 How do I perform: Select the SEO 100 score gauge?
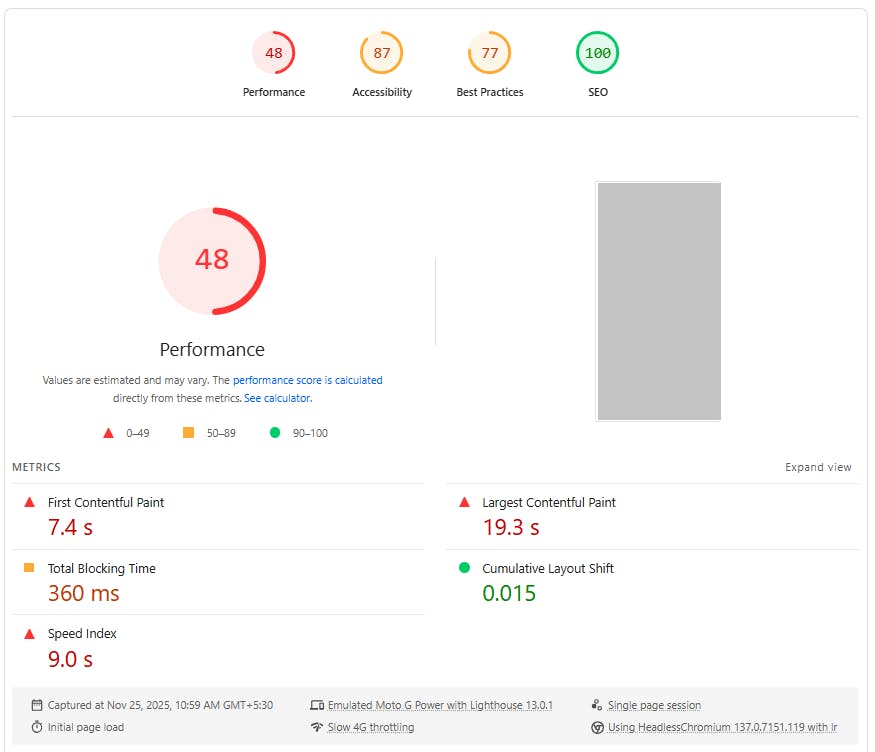click(x=597, y=53)
